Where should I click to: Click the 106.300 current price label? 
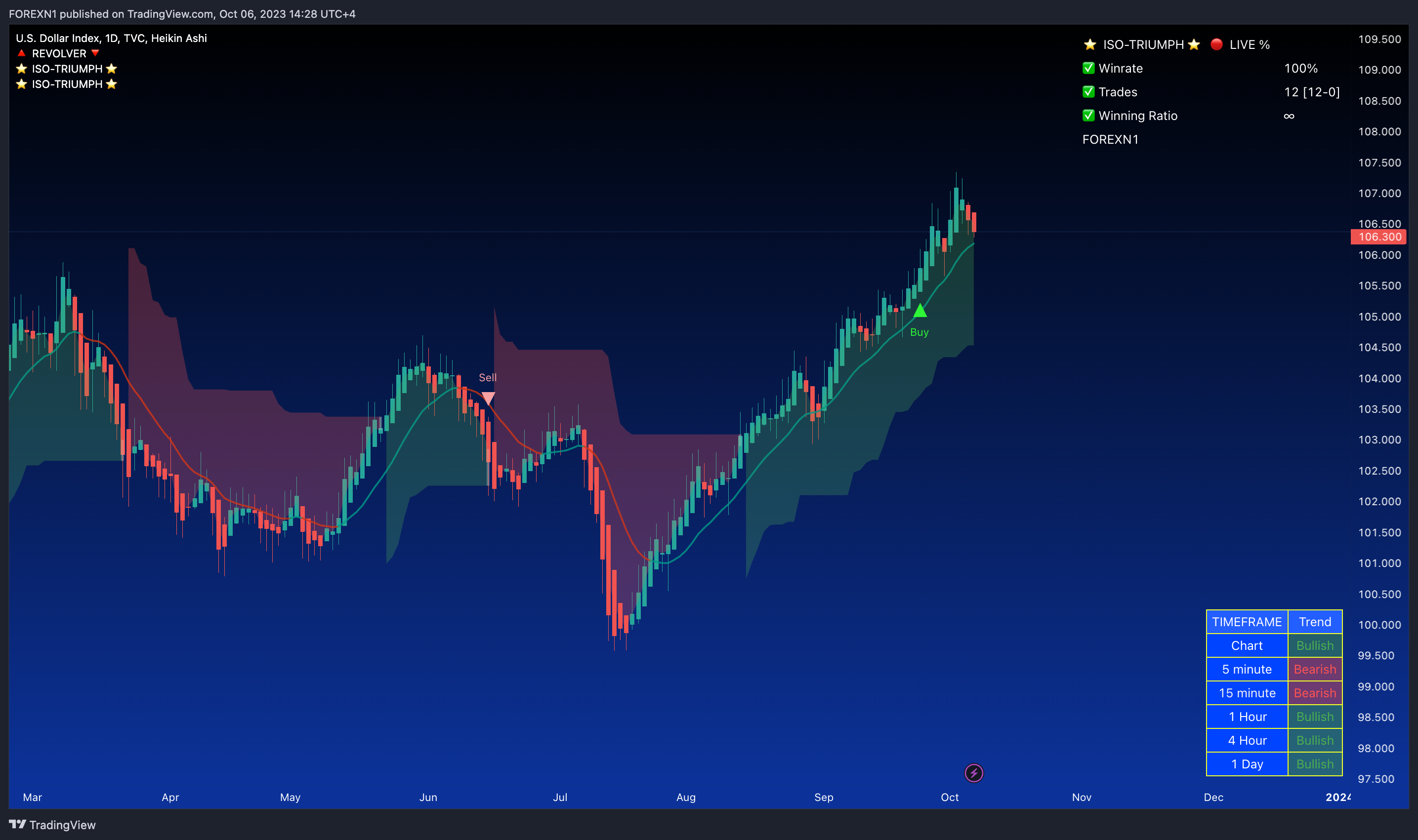(1378, 237)
